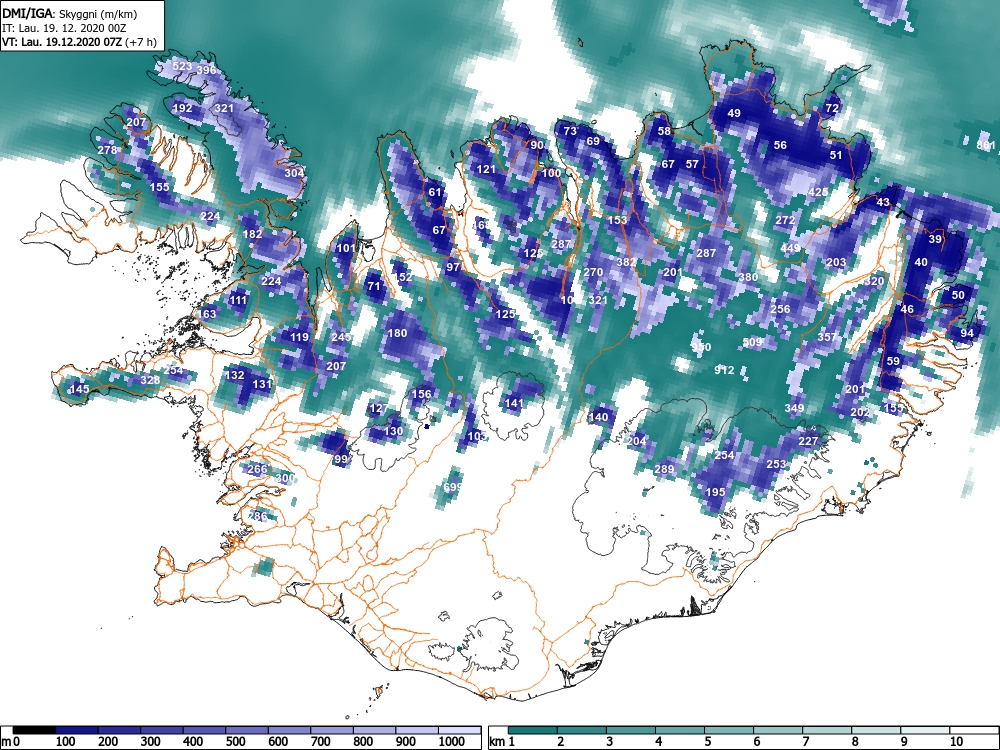The height and width of the screenshot is (750, 1000).
Task: Select the map value 69
Action: pos(593,141)
